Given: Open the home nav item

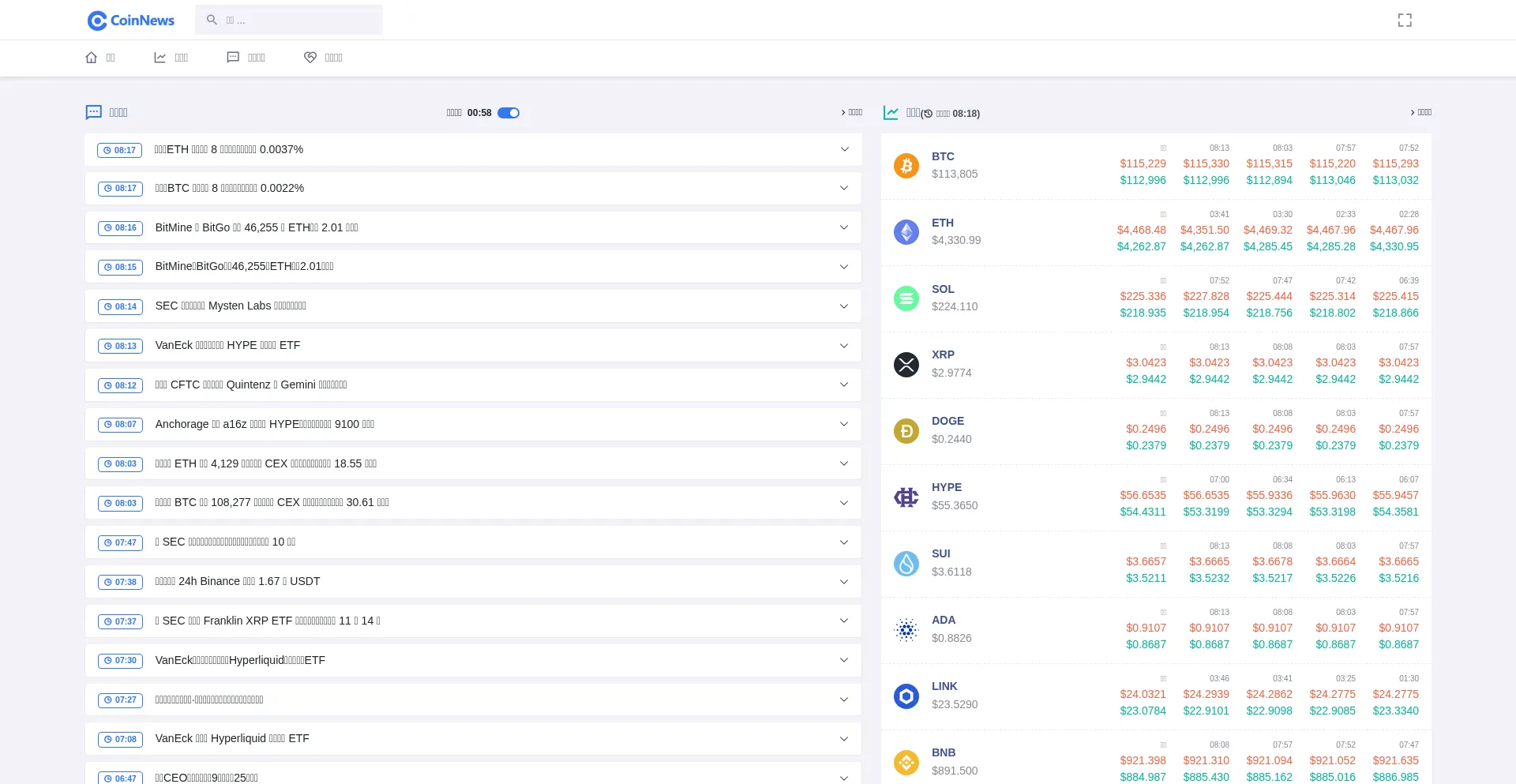Looking at the screenshot, I should [x=100, y=58].
